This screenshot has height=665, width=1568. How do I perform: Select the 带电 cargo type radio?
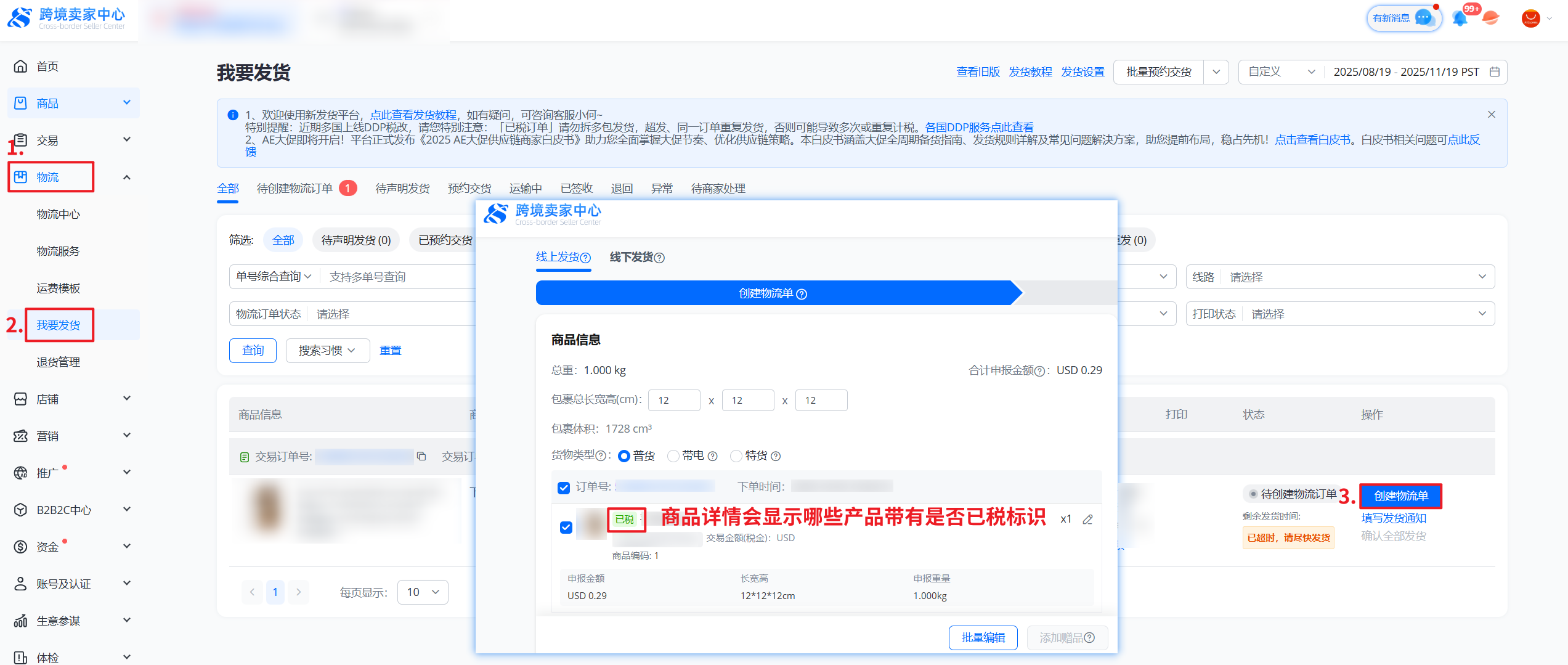pos(673,456)
